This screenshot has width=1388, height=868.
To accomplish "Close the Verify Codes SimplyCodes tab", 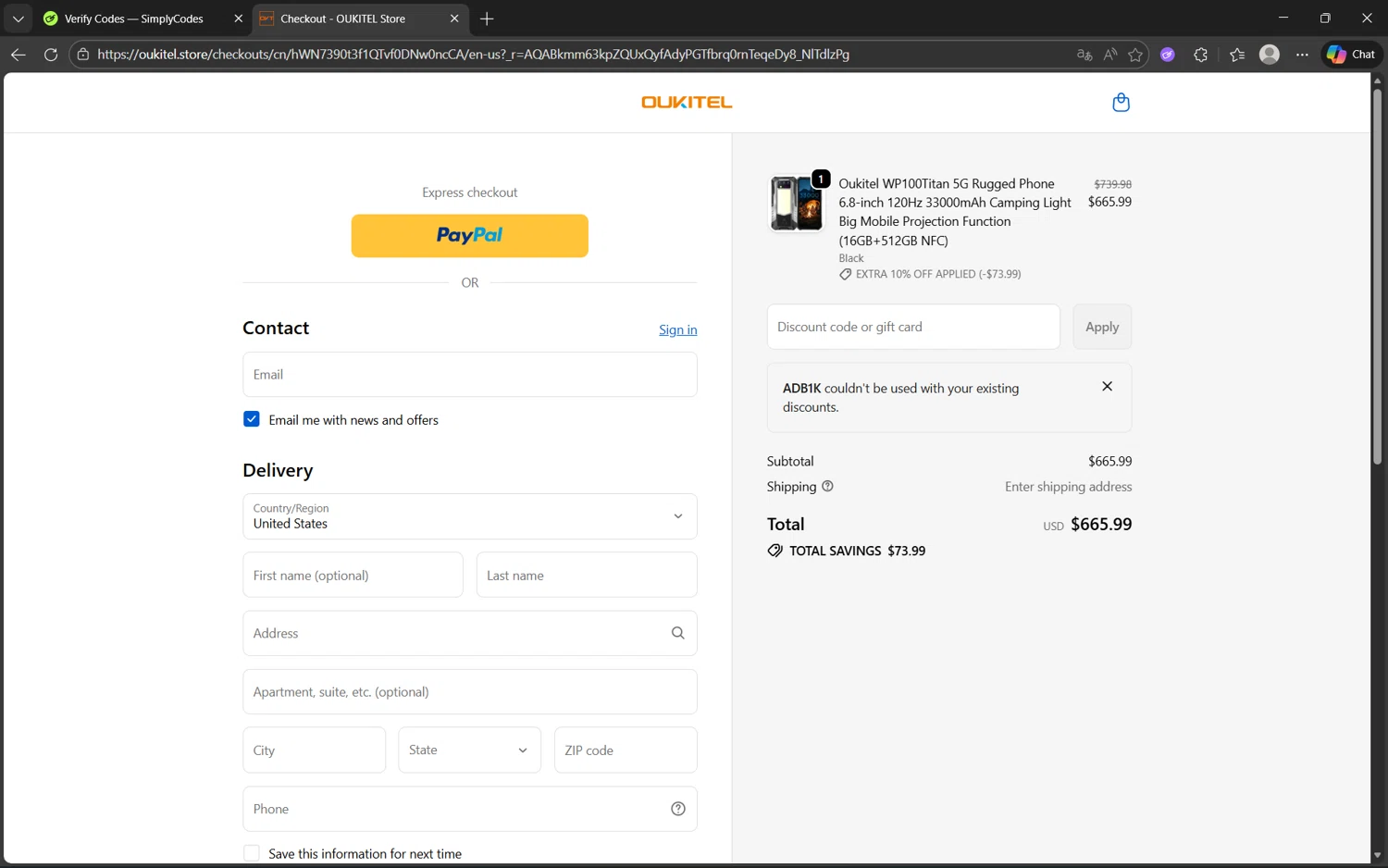I will click(x=238, y=19).
